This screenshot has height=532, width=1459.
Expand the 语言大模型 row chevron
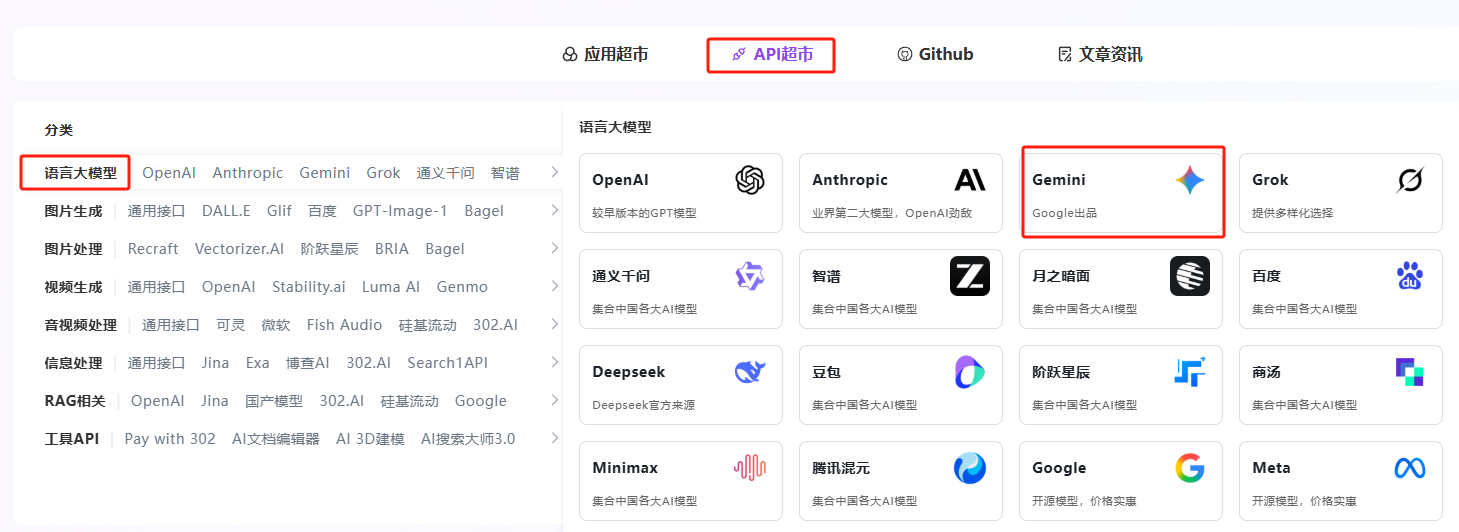coord(554,173)
